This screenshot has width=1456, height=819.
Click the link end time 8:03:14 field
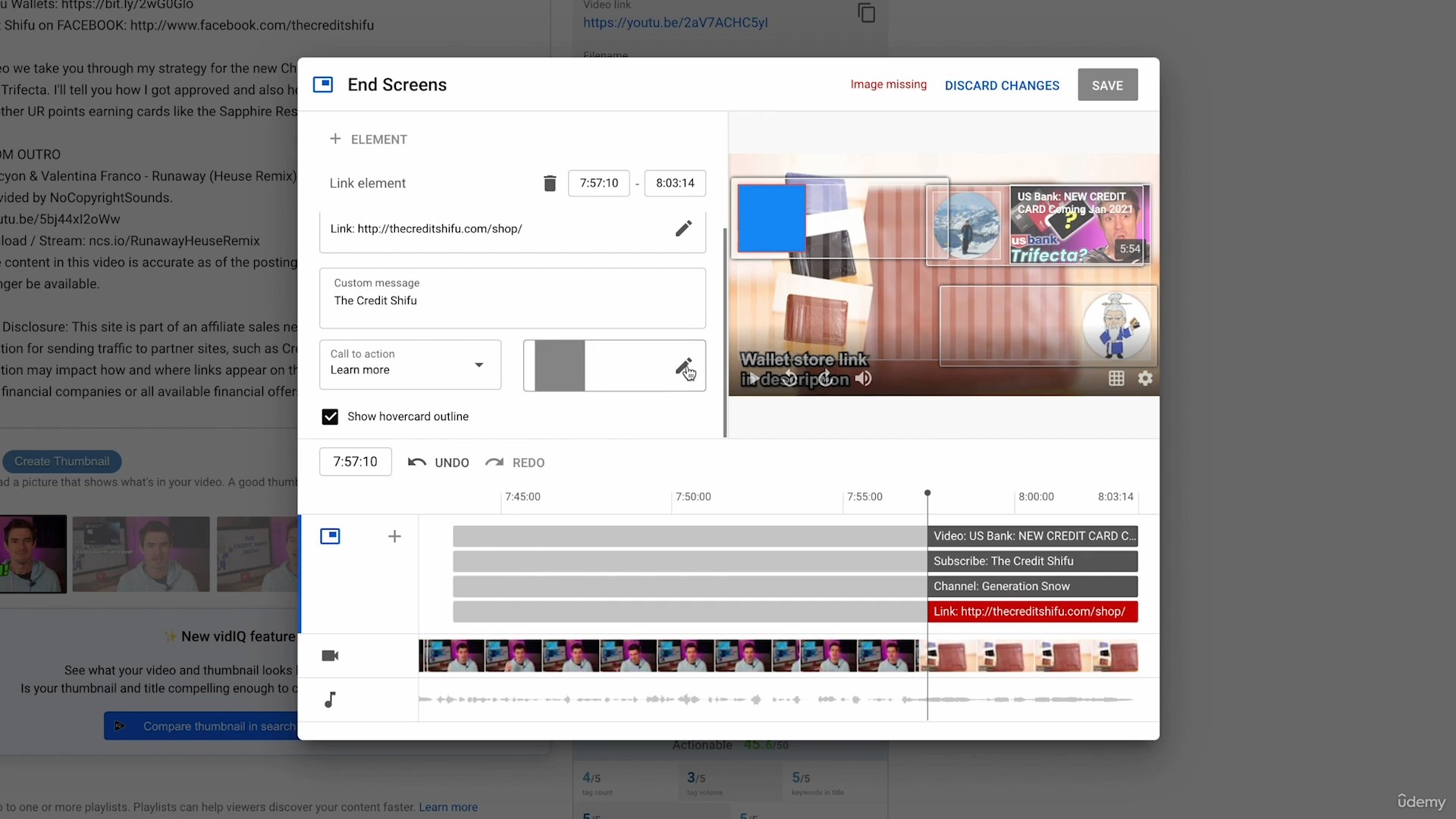(675, 183)
